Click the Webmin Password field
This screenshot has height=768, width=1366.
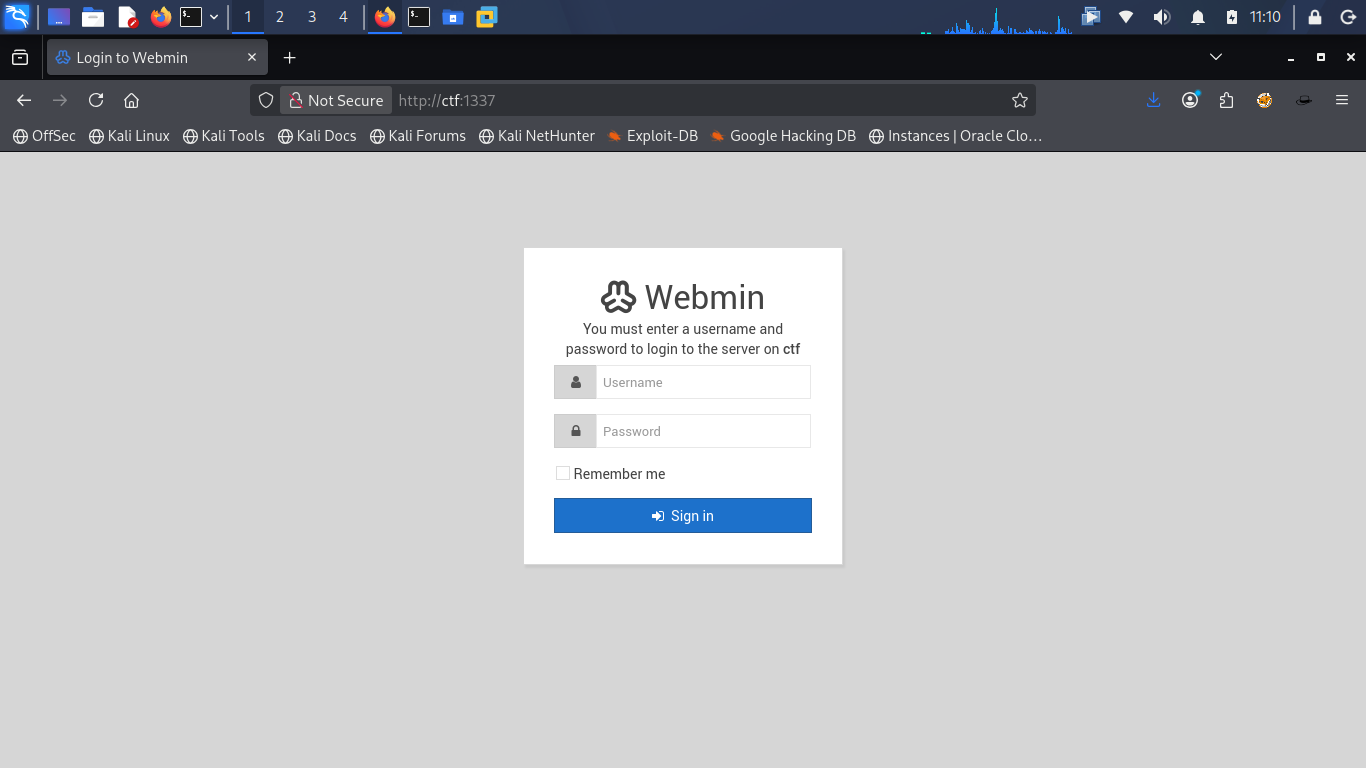(x=703, y=431)
